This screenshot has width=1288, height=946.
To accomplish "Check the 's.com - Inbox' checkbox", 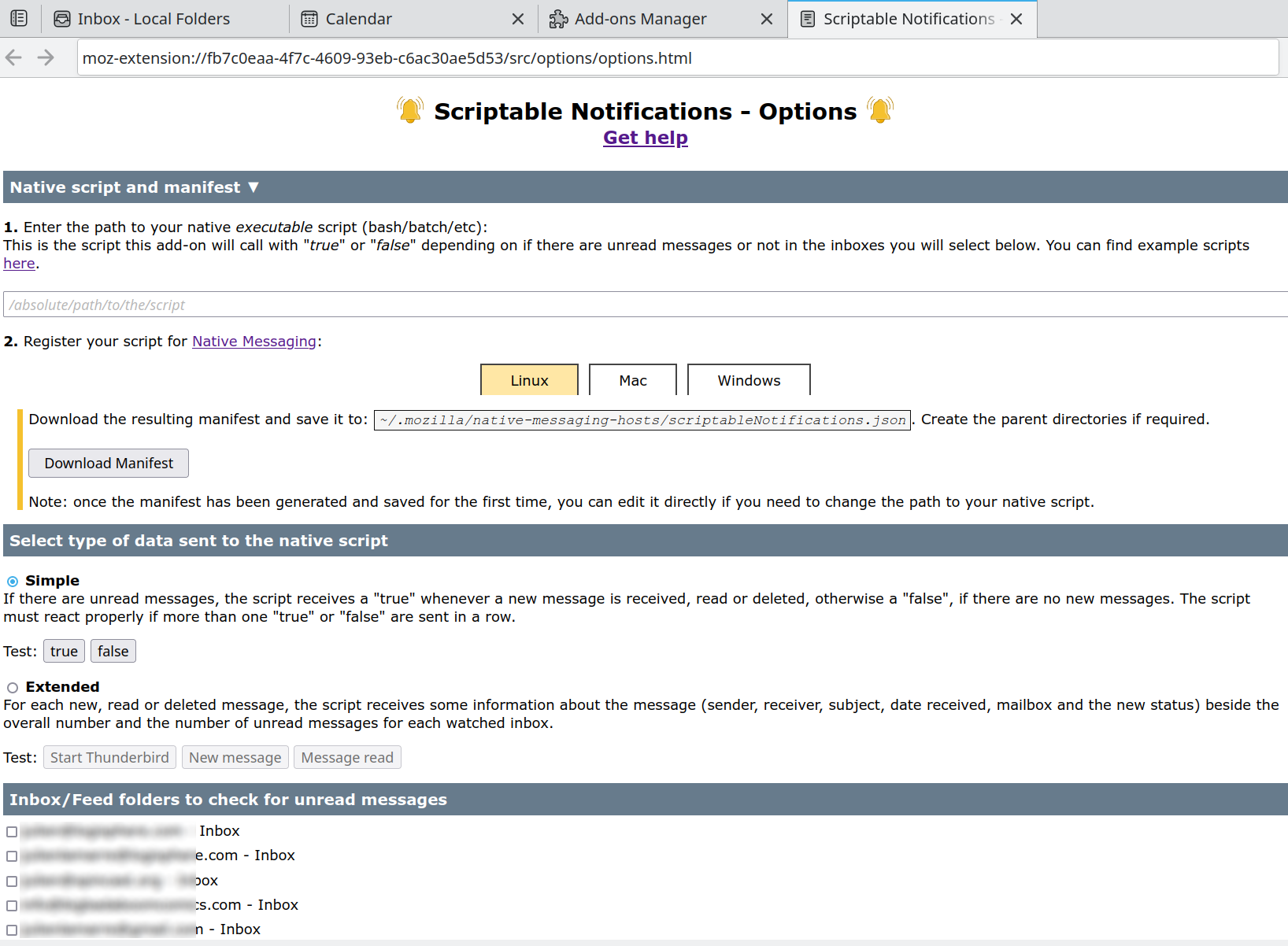I will (x=12, y=906).
